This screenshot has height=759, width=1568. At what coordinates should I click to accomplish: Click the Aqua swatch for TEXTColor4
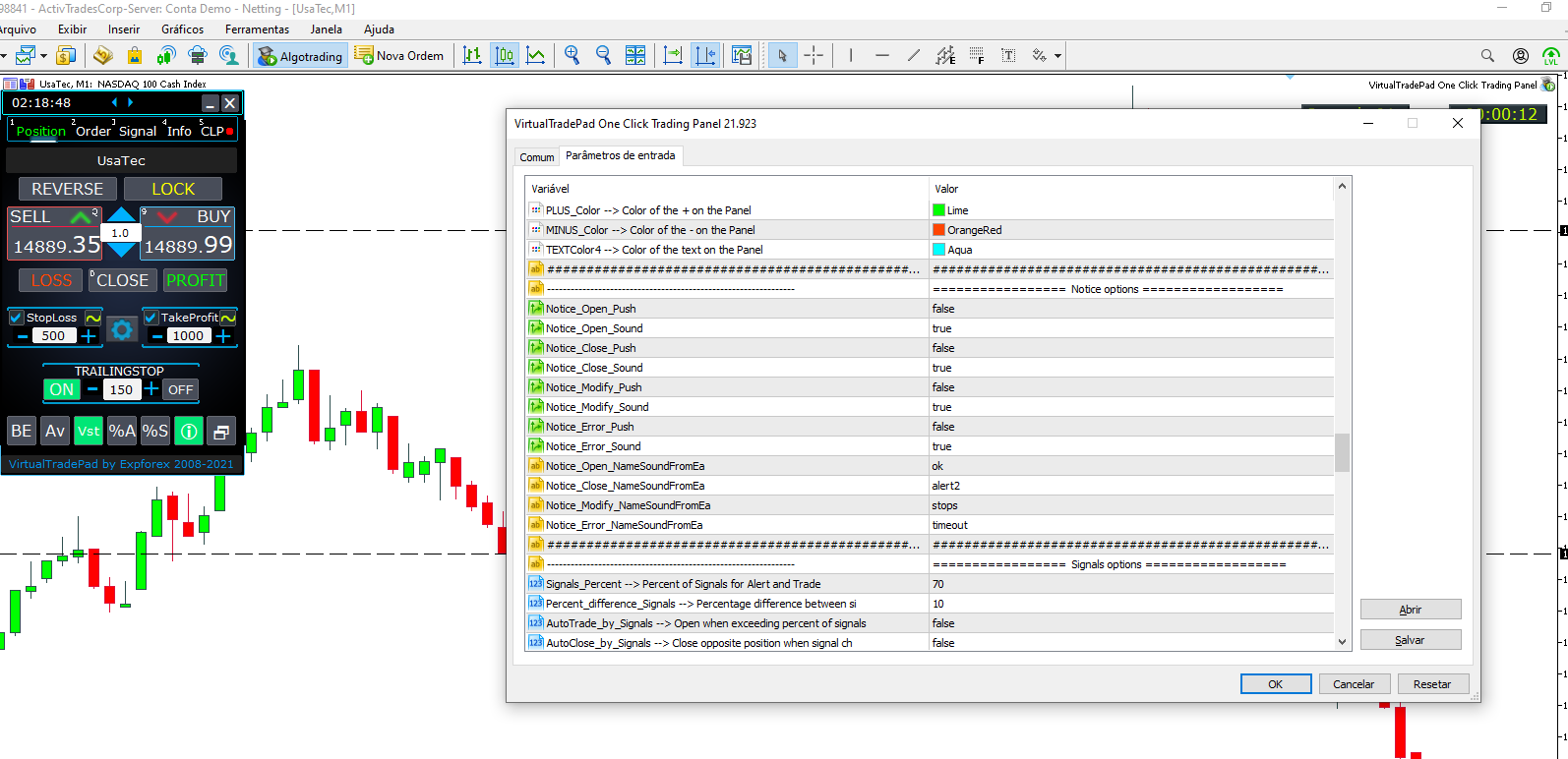(938, 250)
